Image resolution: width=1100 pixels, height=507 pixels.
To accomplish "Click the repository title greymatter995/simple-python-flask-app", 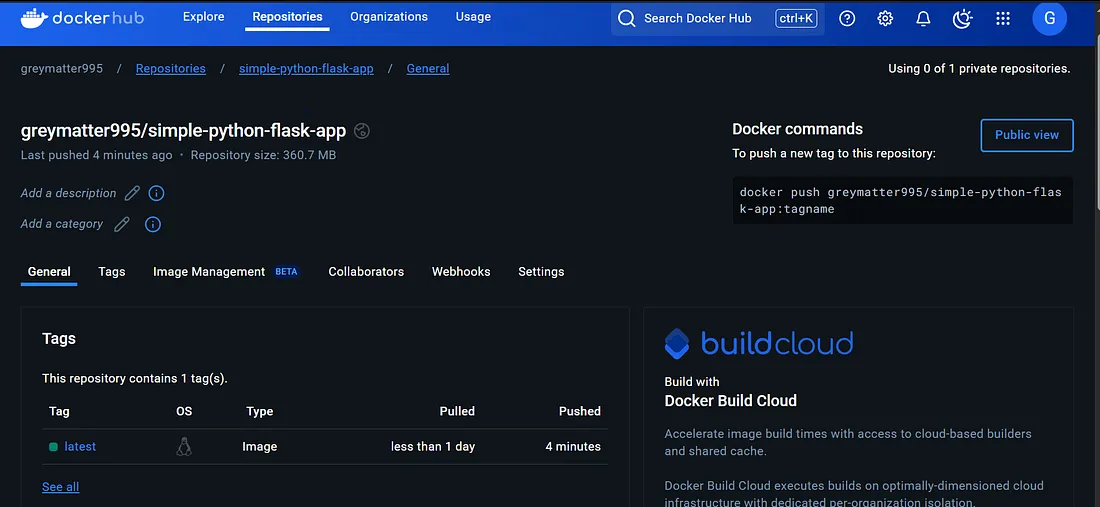I will point(184,131).
